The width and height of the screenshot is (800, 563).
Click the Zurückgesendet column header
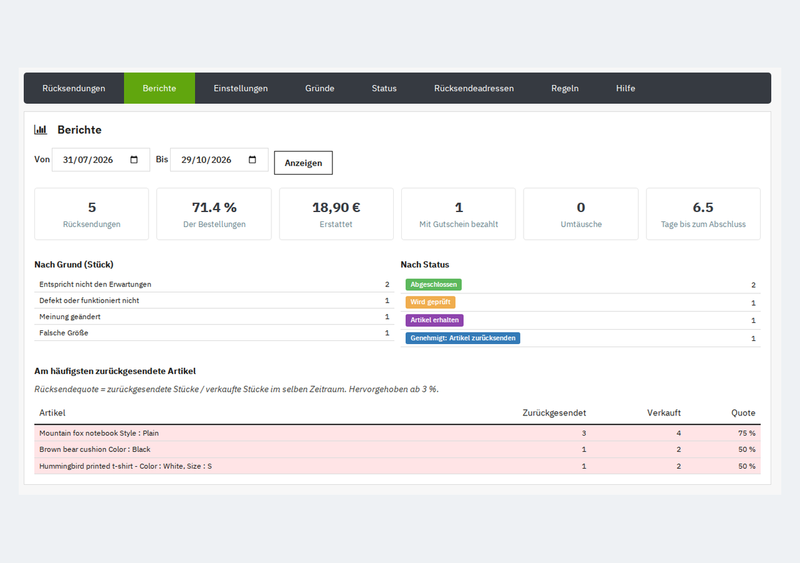pyautogui.click(x=554, y=413)
